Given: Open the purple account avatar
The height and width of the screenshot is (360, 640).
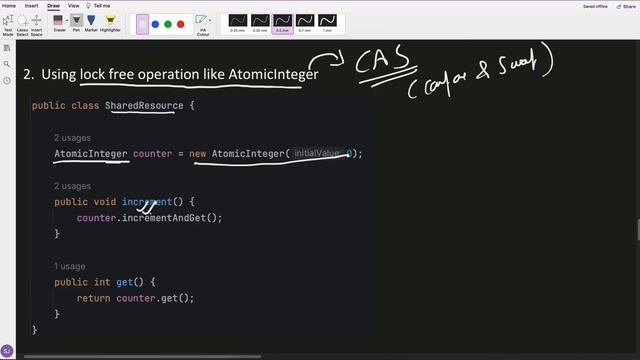Looking at the screenshot, I should click(x=7, y=351).
